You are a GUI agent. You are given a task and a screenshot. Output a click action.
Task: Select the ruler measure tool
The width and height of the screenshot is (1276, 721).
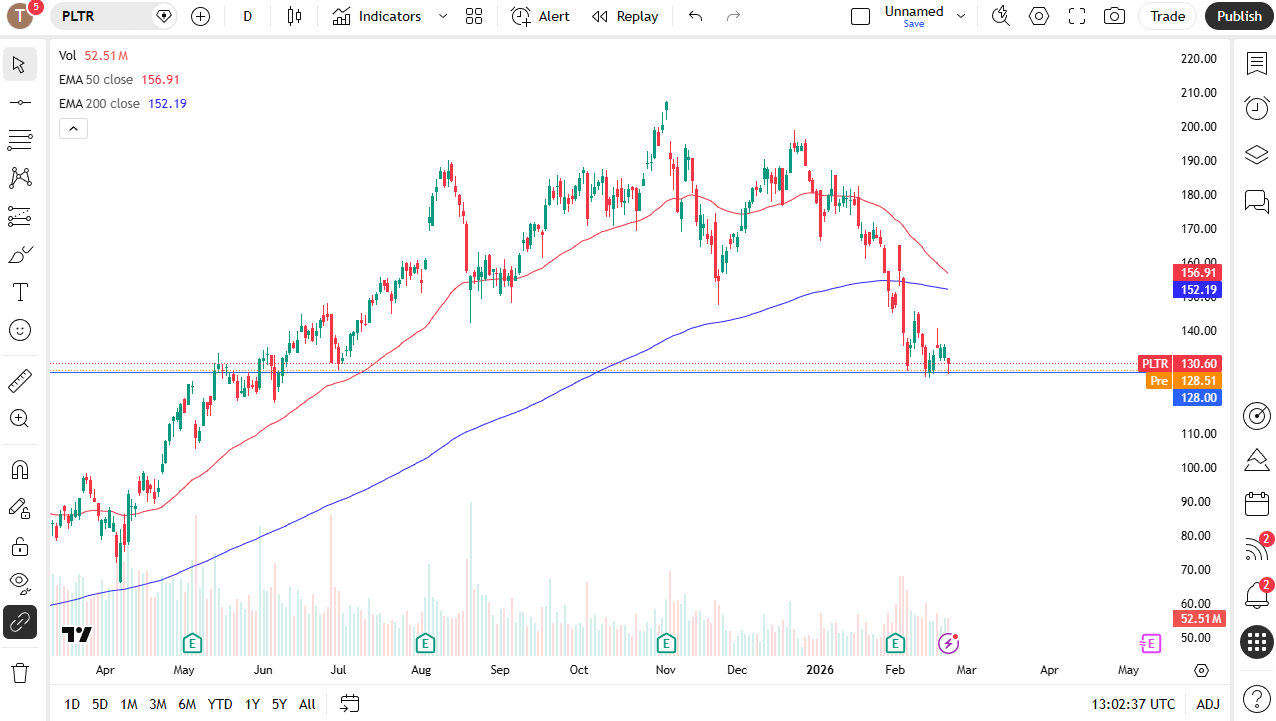(19, 380)
